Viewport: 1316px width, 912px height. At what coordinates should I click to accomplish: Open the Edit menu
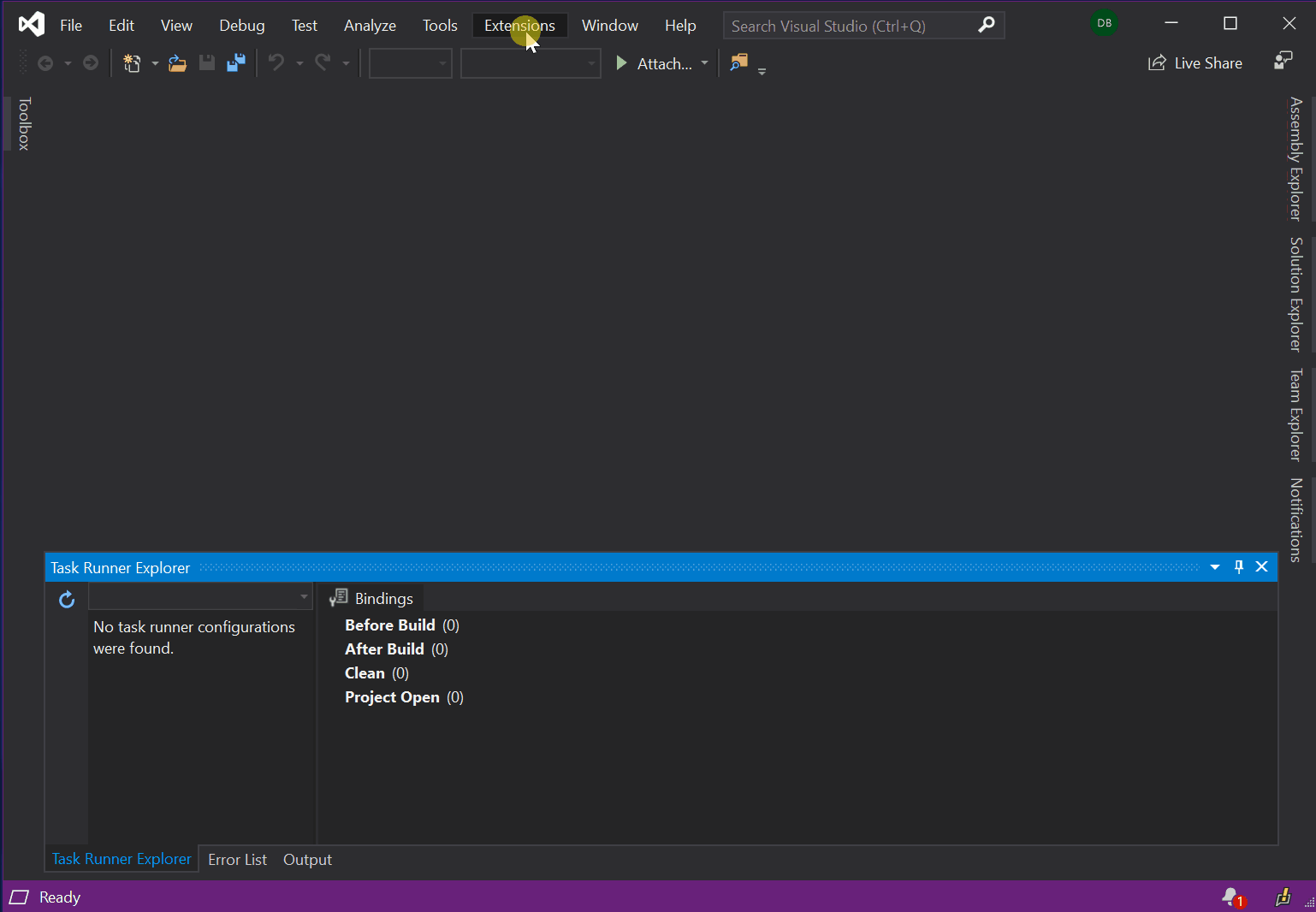122,26
